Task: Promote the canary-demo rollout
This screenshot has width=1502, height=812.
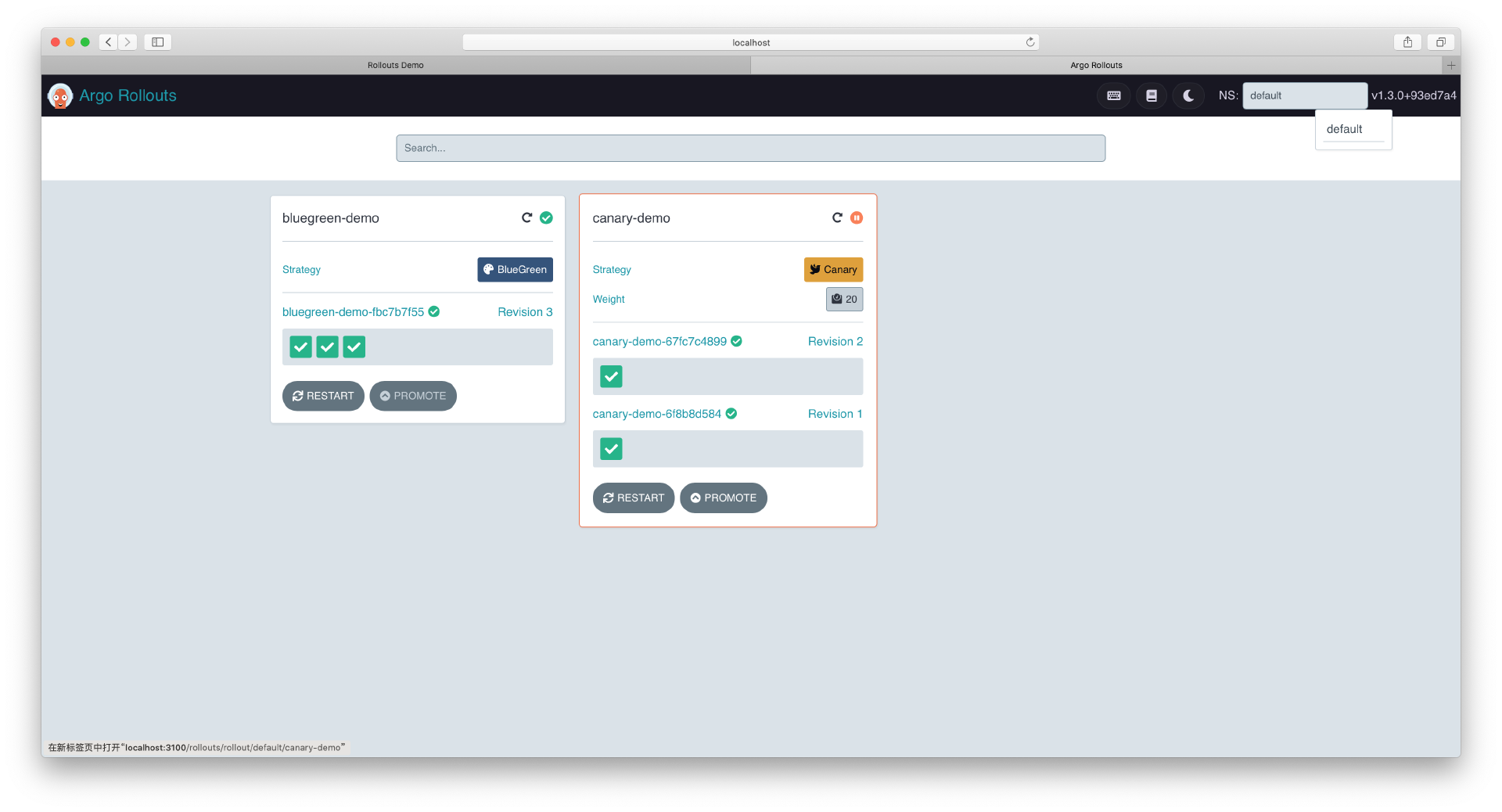Action: click(724, 498)
